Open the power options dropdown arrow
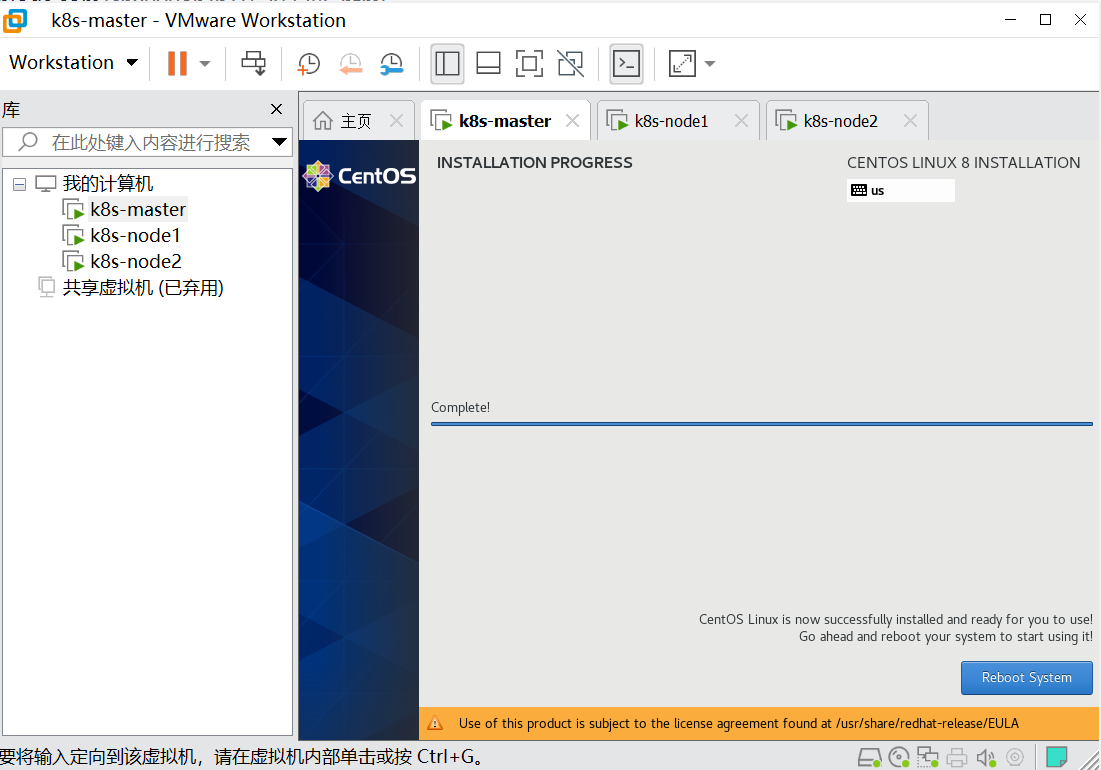Image resolution: width=1101 pixels, height=770 pixels. (205, 63)
